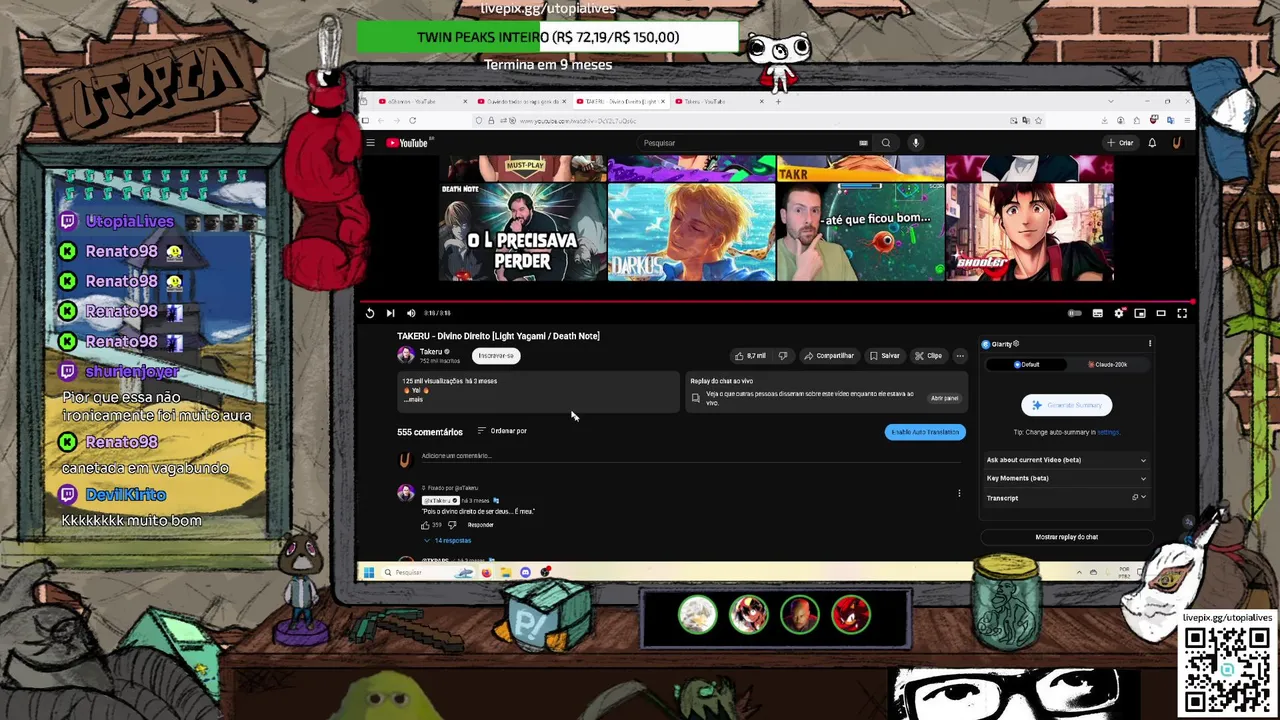Start voice search with the microphone icon

pyautogui.click(x=915, y=143)
